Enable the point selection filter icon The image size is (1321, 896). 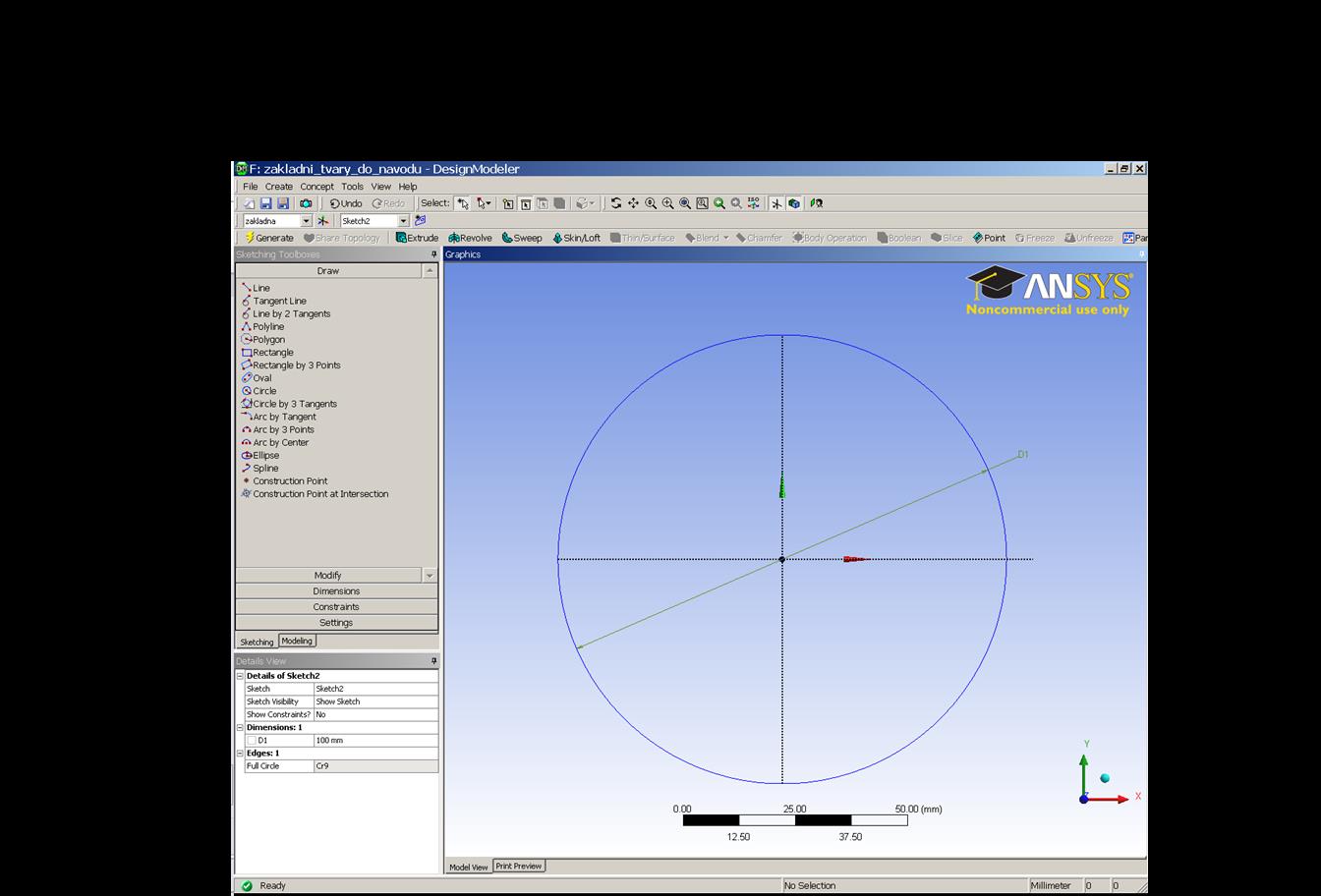point(507,203)
